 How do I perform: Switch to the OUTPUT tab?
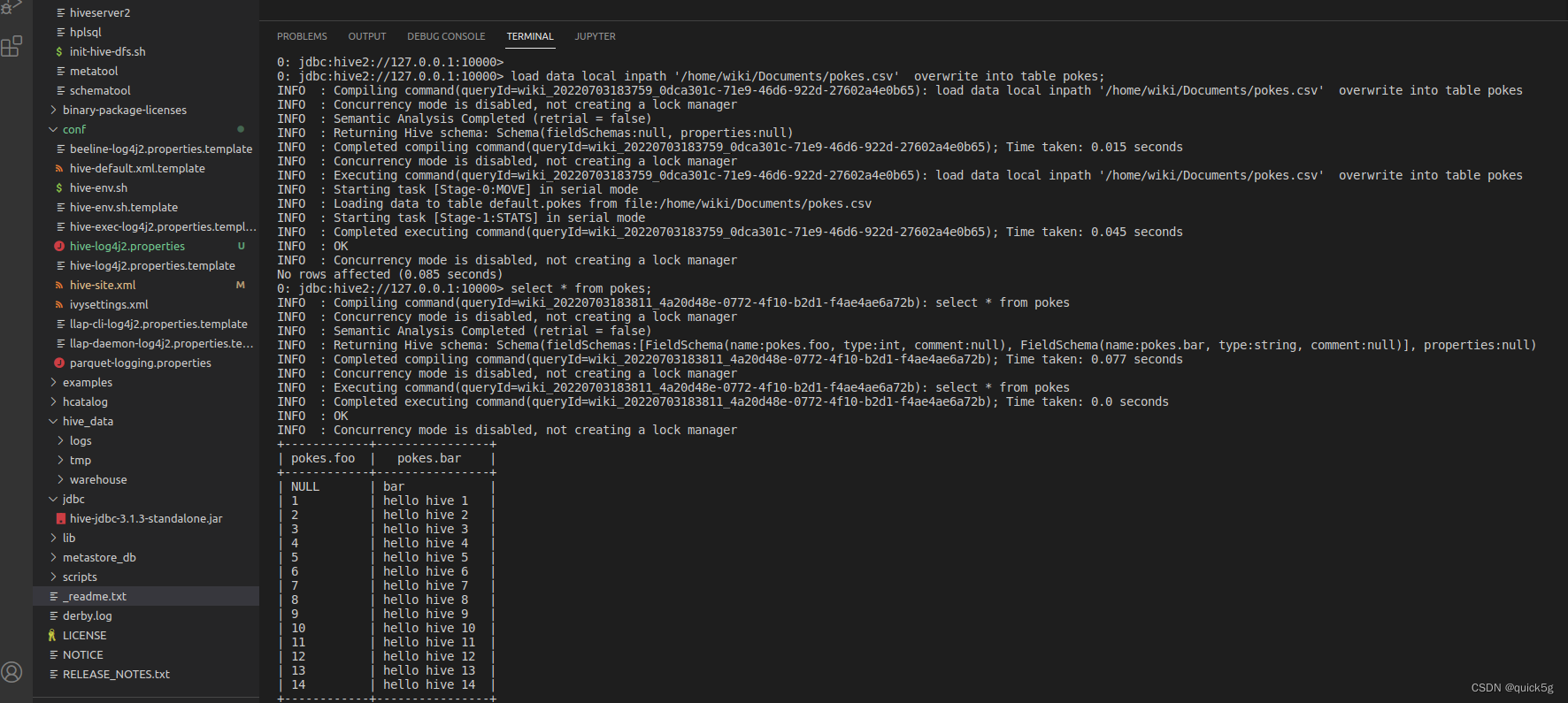coord(367,37)
